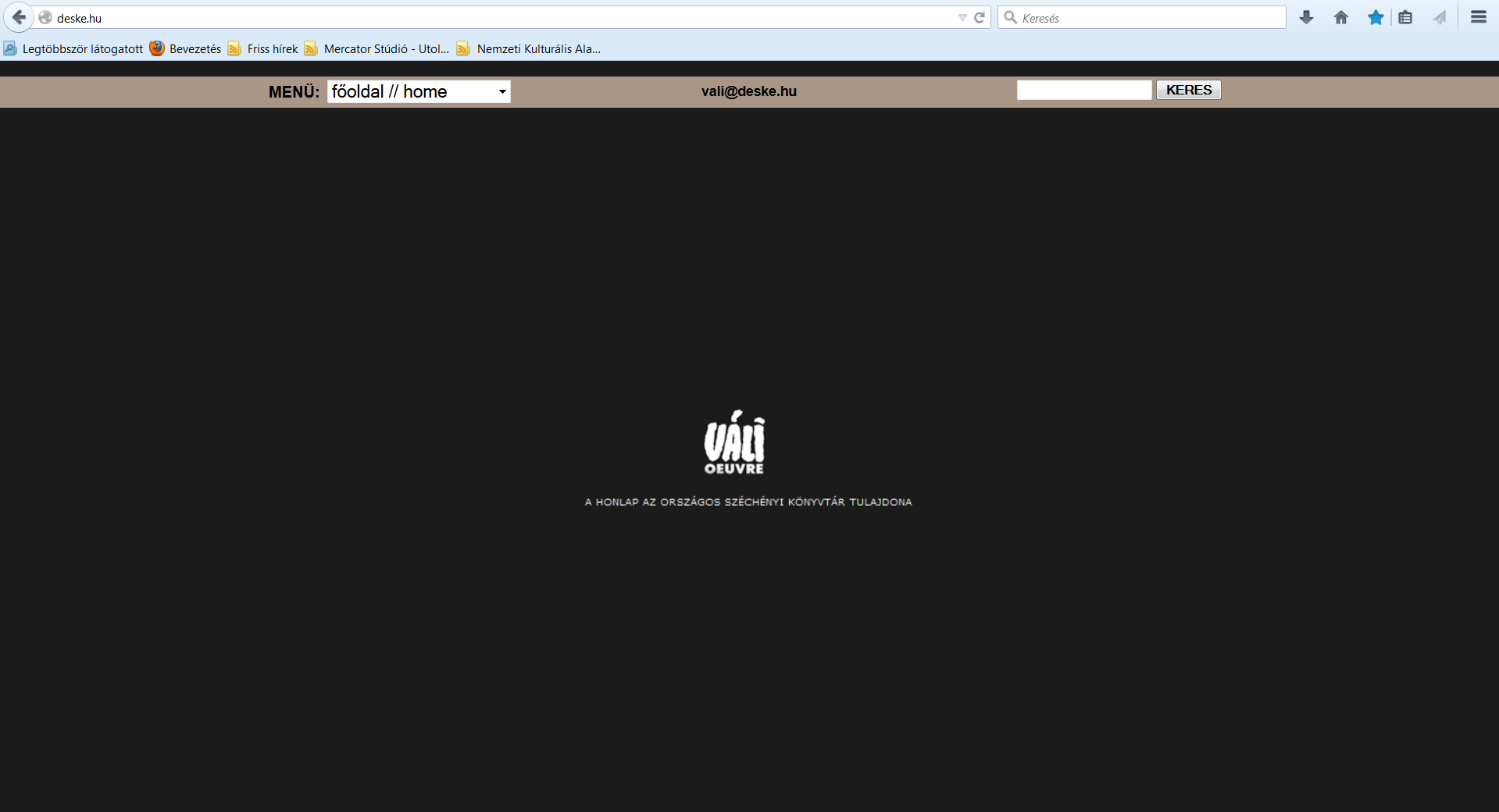Reload the page with the refresh icon
This screenshot has width=1499, height=812.
pyautogui.click(x=980, y=17)
